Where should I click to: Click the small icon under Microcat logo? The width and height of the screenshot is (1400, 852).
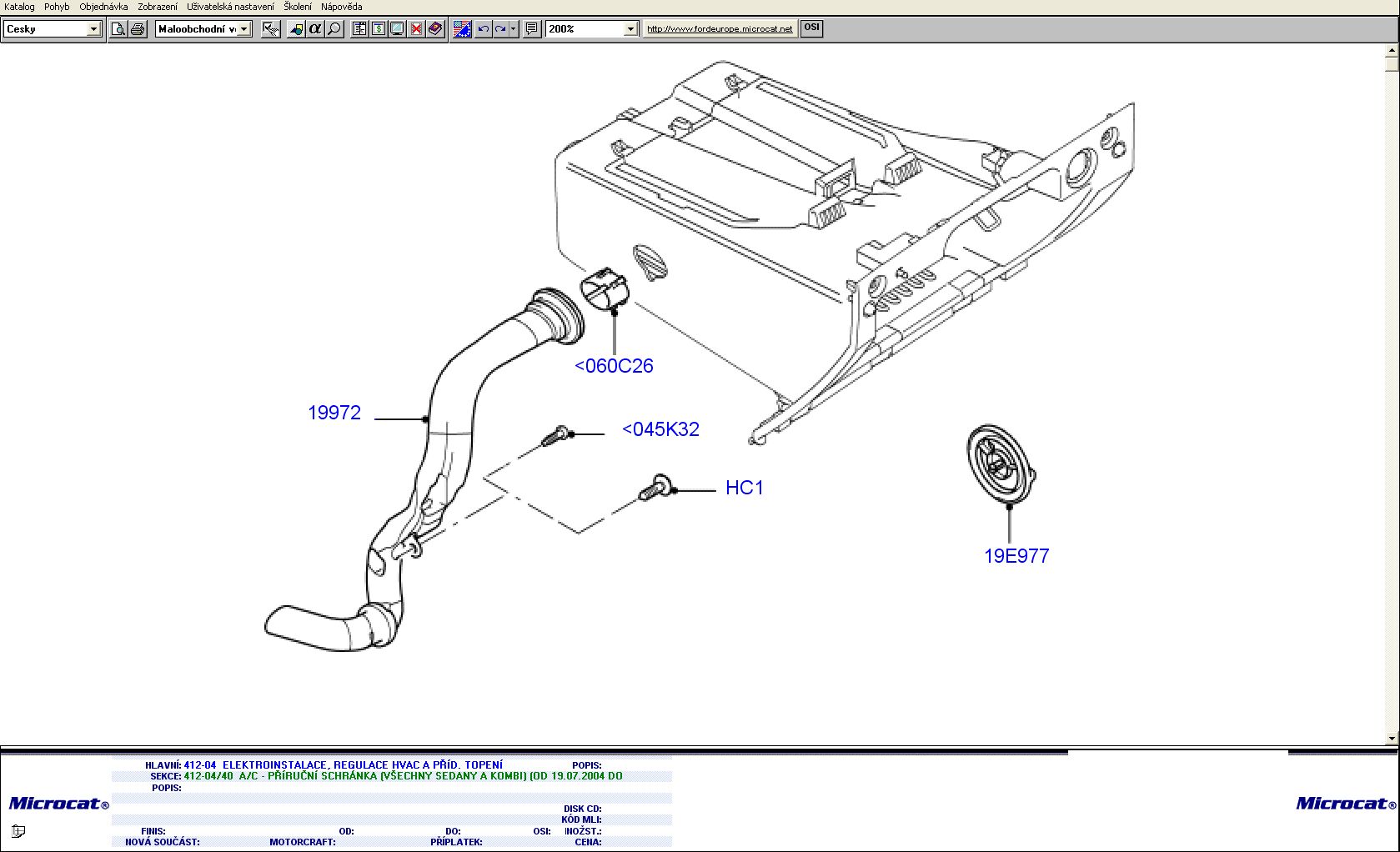click(x=18, y=830)
